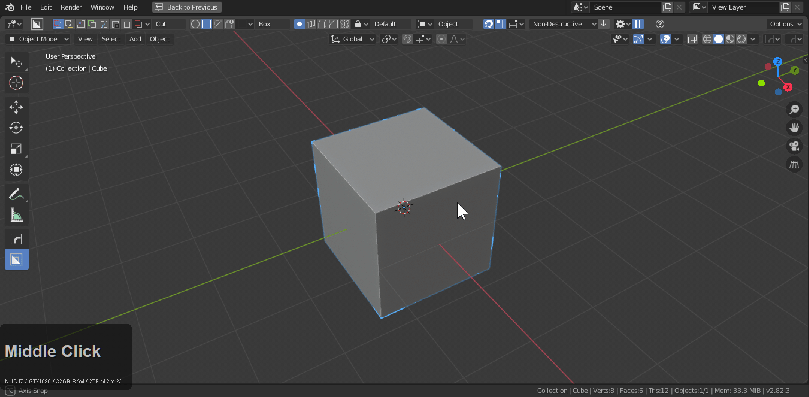Viewport: 809px width, 397px height.
Task: Click the zoom magnifier viewport icon
Action: click(794, 109)
